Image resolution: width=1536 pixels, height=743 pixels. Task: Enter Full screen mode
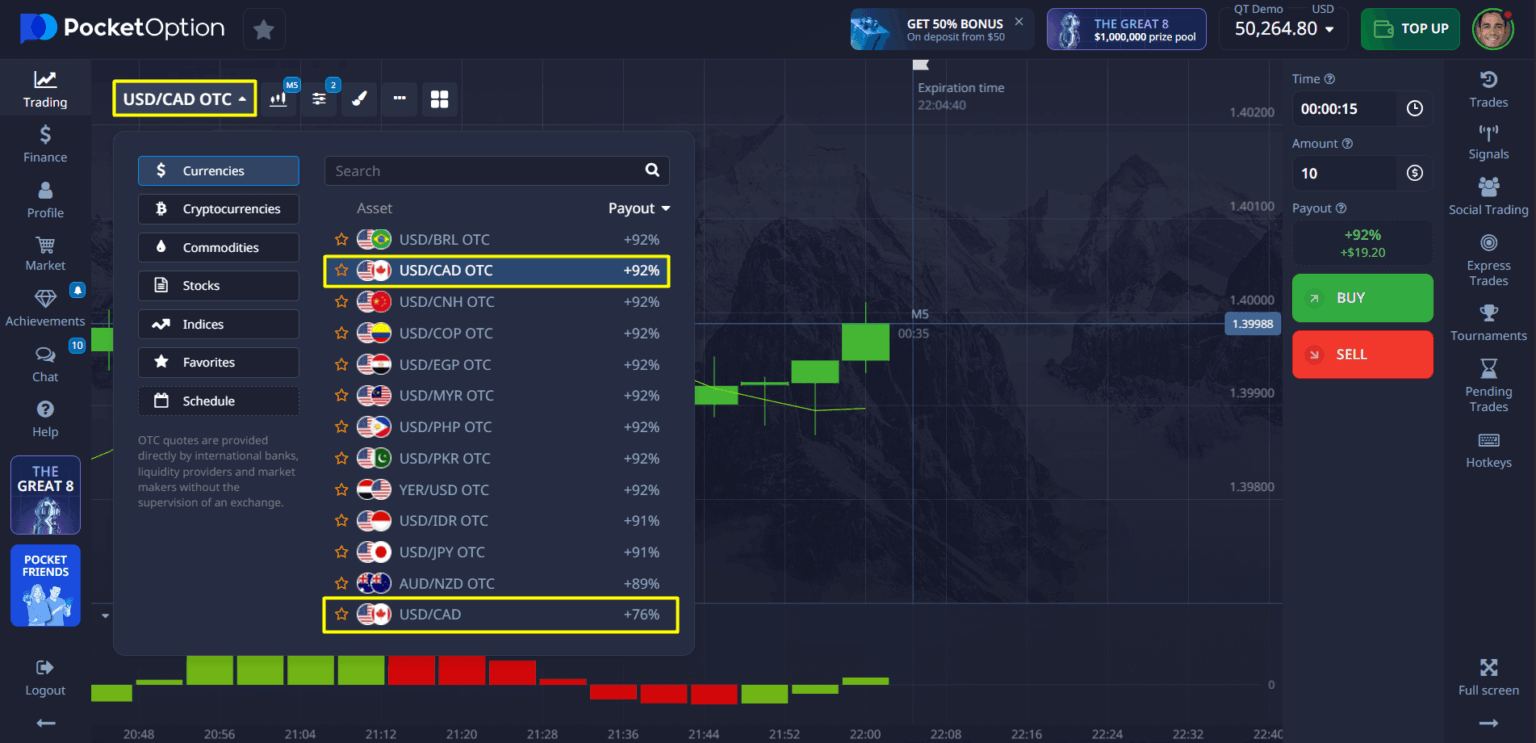point(1488,676)
